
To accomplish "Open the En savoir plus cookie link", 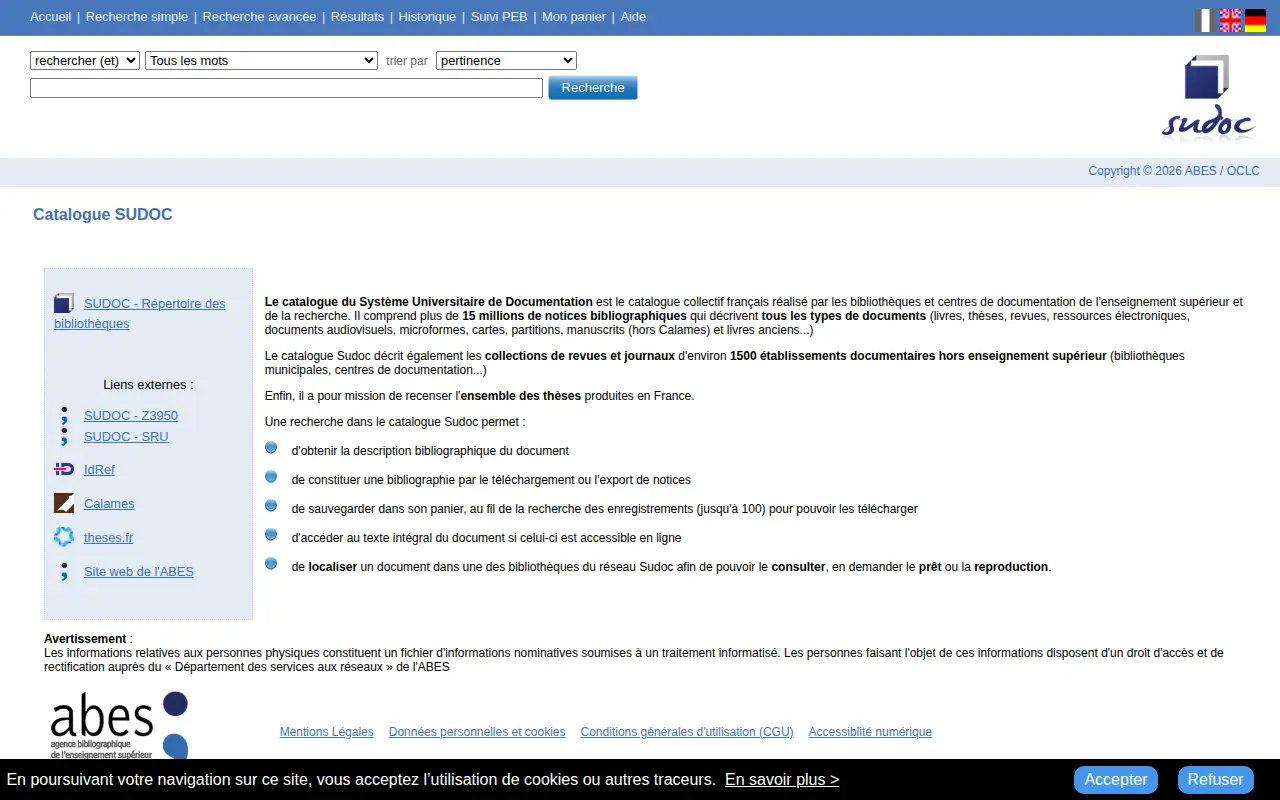I will point(782,779).
